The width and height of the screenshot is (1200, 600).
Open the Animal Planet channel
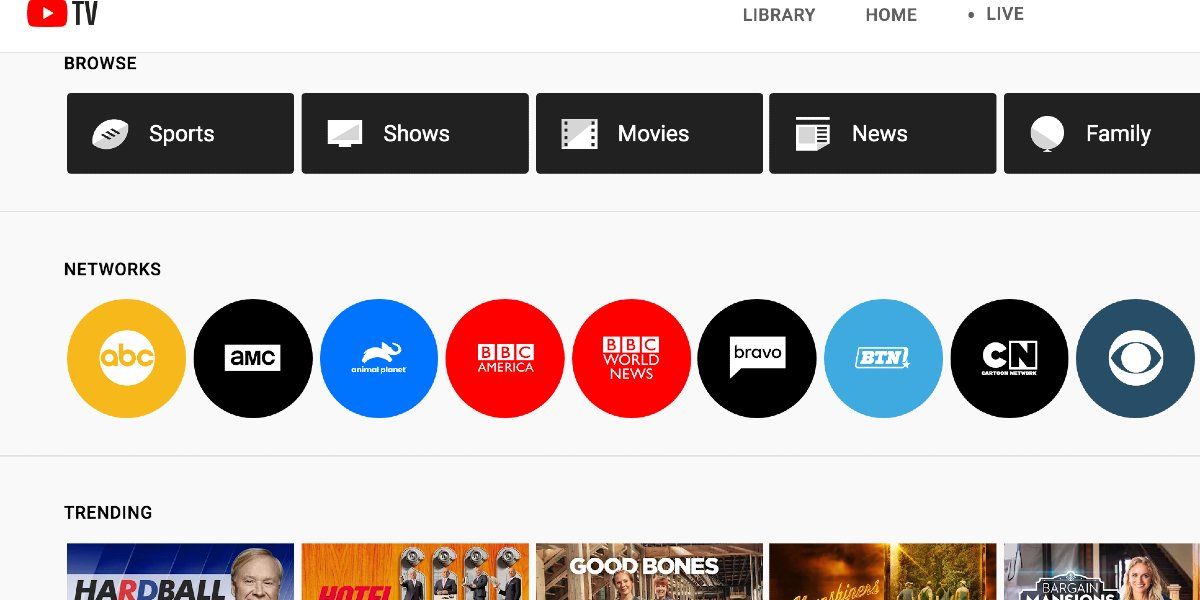(x=379, y=358)
